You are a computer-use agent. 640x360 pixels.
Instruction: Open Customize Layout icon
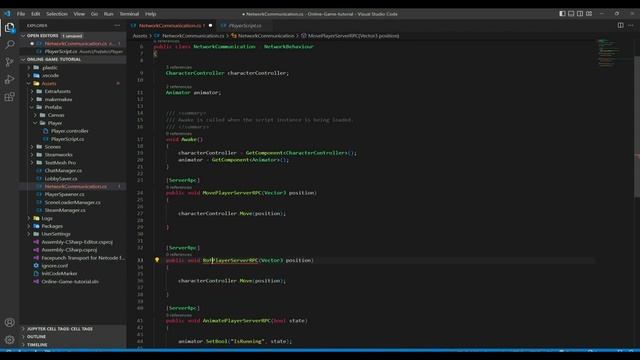589,13
